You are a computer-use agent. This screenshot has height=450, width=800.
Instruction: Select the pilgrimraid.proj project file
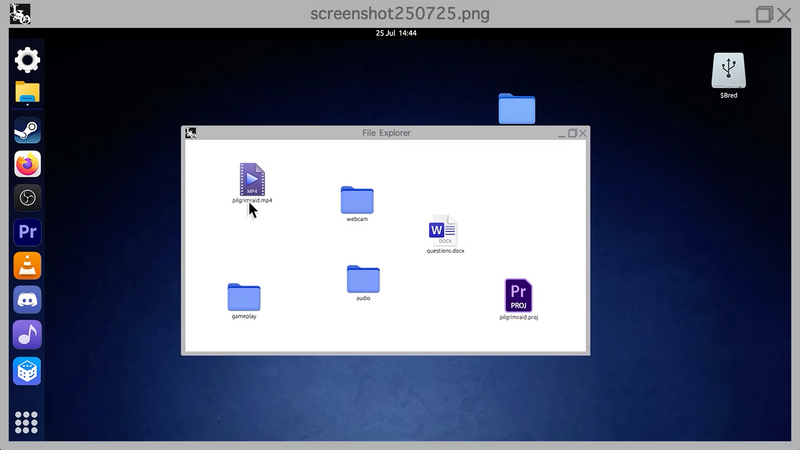(x=518, y=296)
